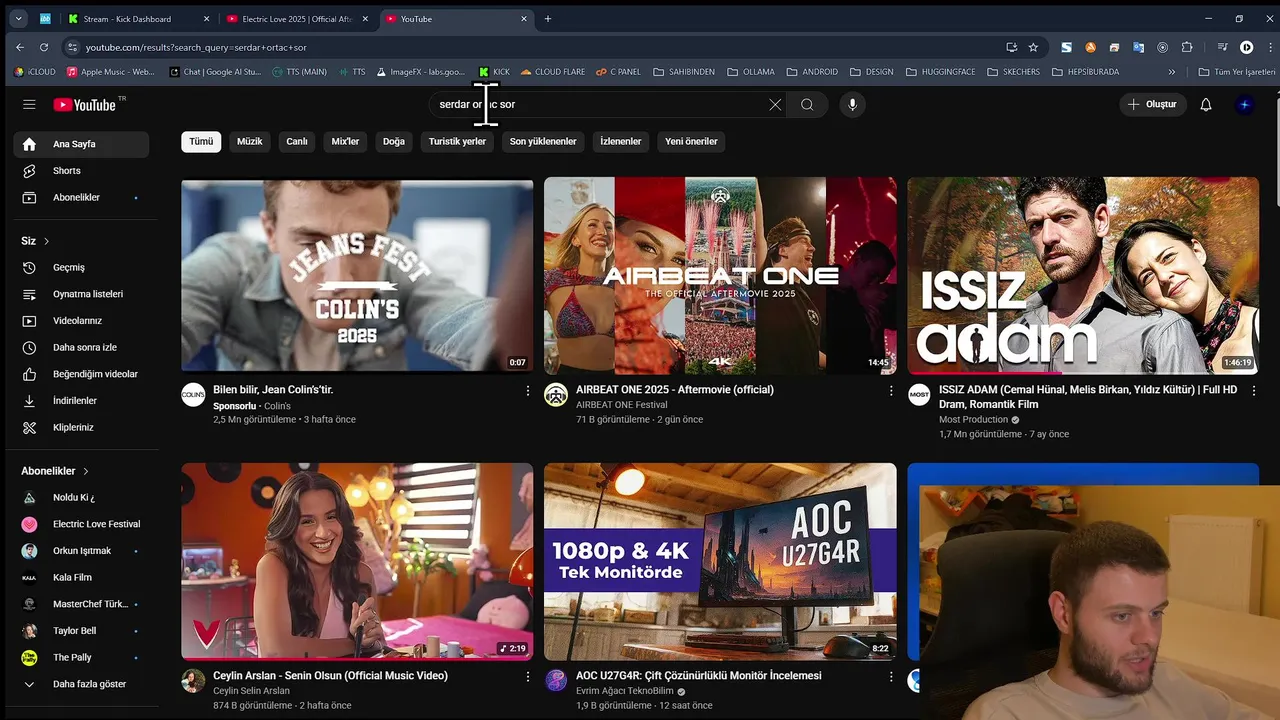
Task: Select the Mix'ler filter chip
Action: (345, 141)
